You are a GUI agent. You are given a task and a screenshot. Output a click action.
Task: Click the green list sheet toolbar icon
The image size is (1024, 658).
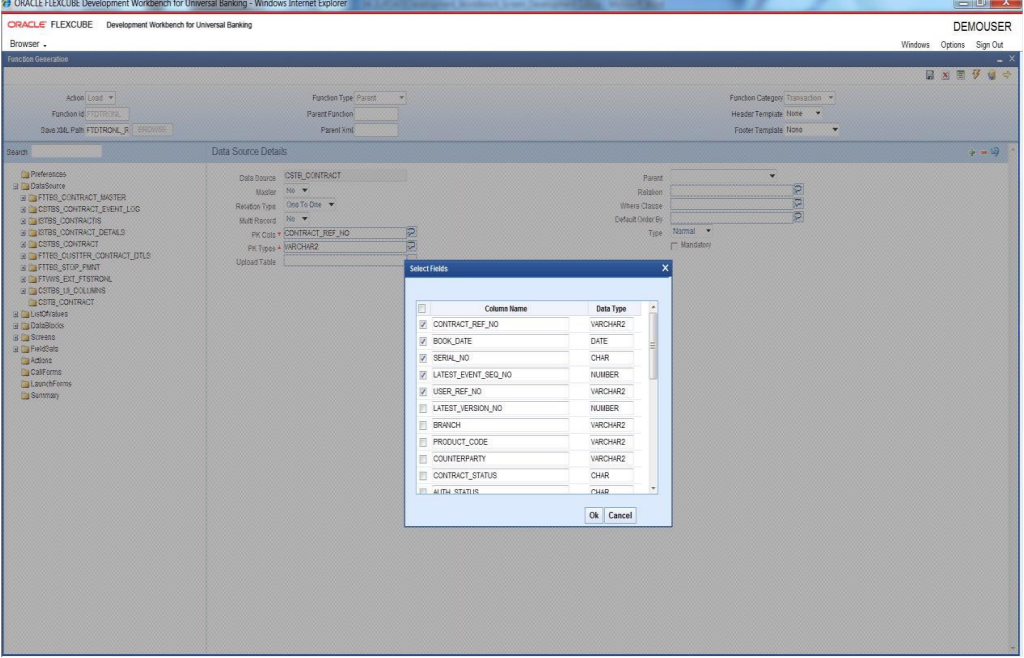961,75
